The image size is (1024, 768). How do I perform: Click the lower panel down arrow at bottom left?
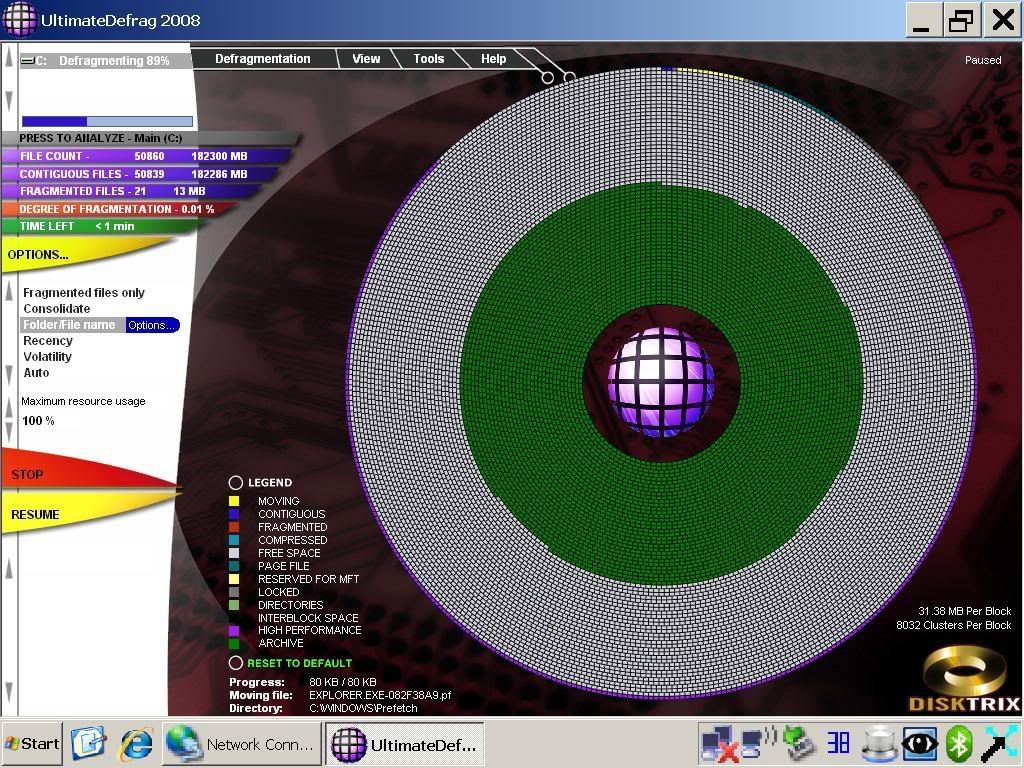9,692
